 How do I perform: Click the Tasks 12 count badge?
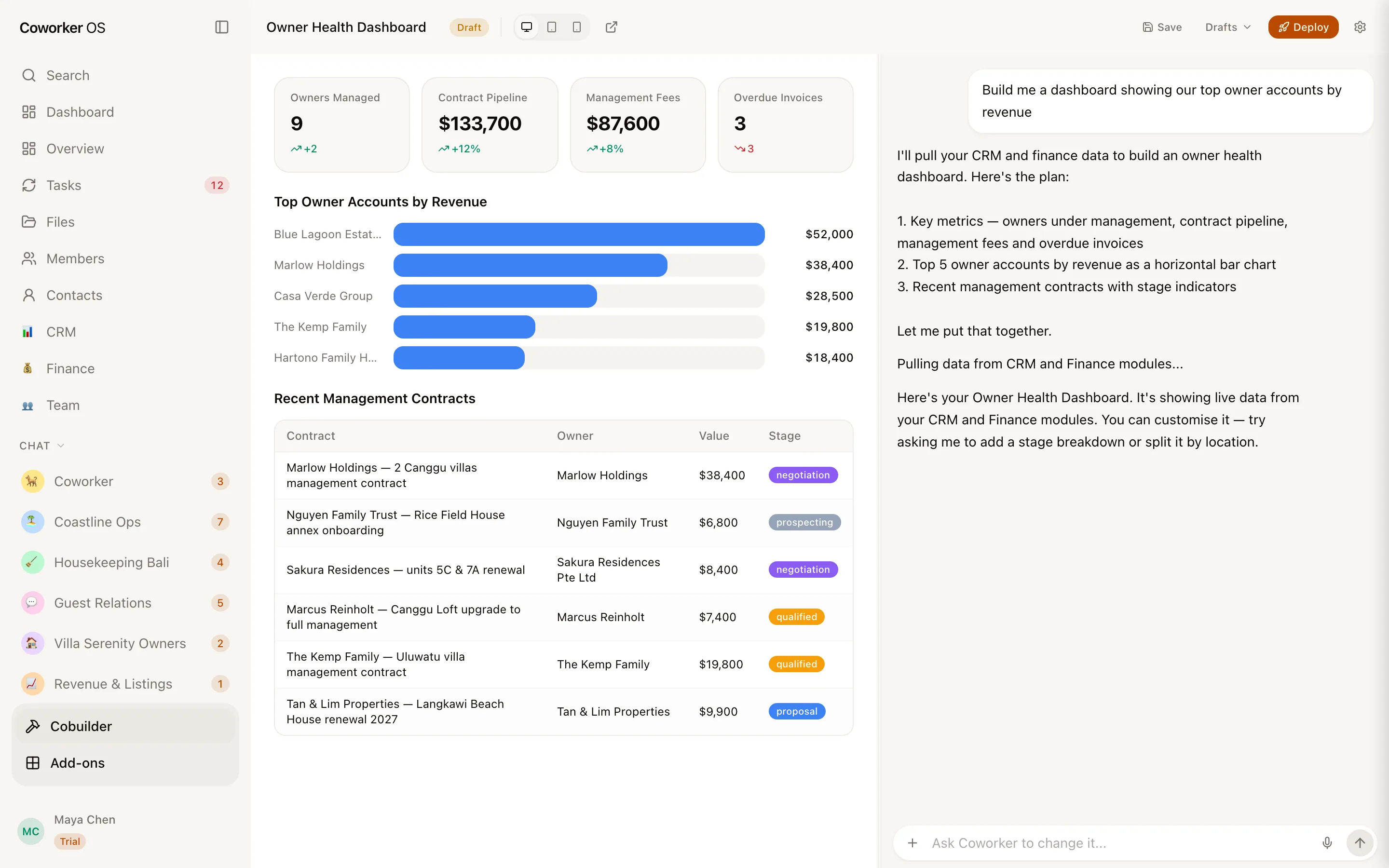point(217,186)
